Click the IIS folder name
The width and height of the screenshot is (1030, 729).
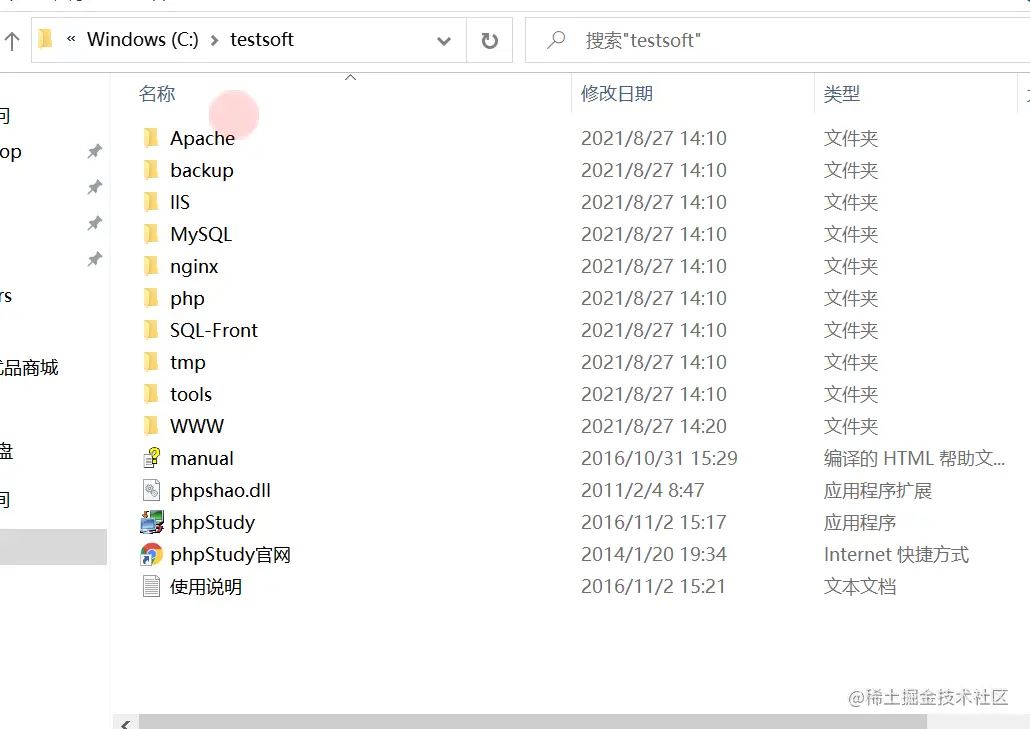[x=179, y=202]
